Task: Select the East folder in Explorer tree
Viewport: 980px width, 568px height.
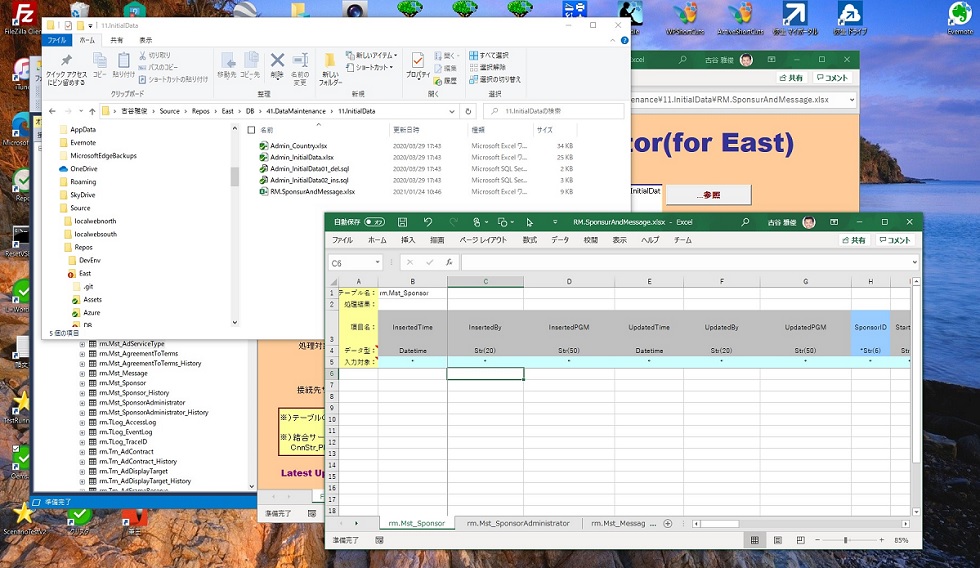Action: coord(85,274)
